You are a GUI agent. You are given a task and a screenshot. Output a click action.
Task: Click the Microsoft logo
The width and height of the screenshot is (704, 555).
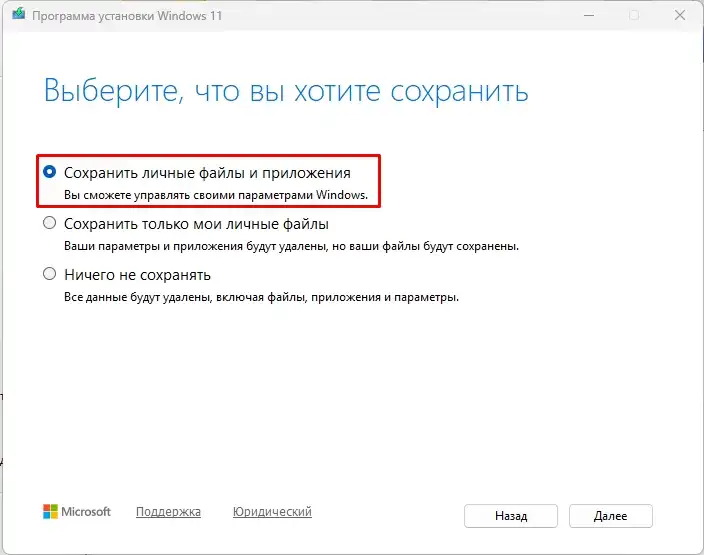(77, 511)
